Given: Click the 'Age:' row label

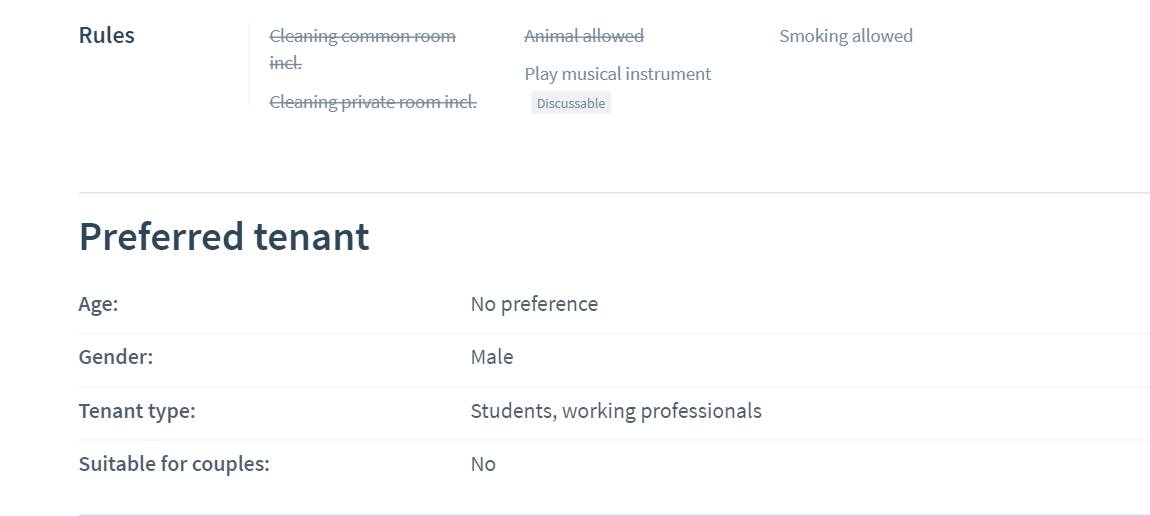Looking at the screenshot, I should pyautogui.click(x=98, y=303).
